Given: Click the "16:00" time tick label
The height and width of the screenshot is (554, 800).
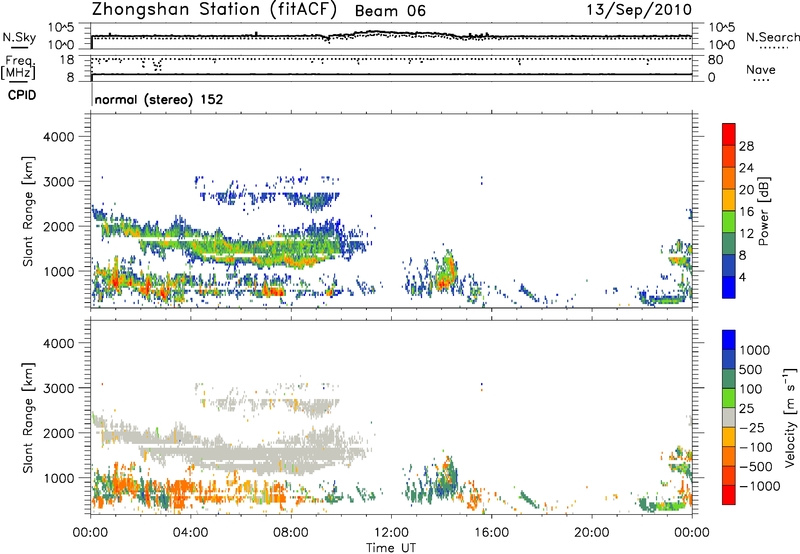Looking at the screenshot, I should point(491,533).
